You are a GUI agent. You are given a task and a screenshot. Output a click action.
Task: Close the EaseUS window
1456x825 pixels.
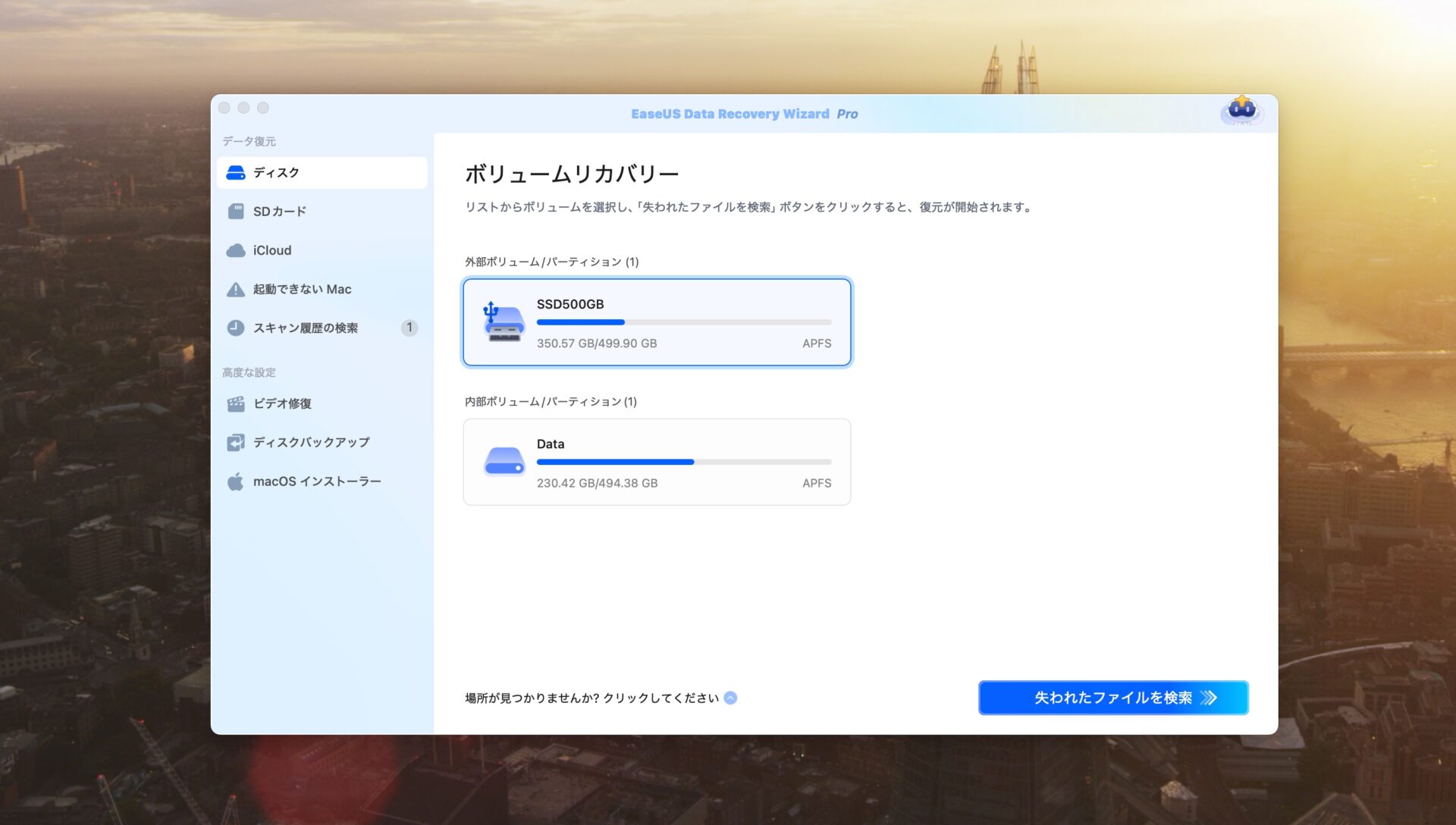[224, 108]
